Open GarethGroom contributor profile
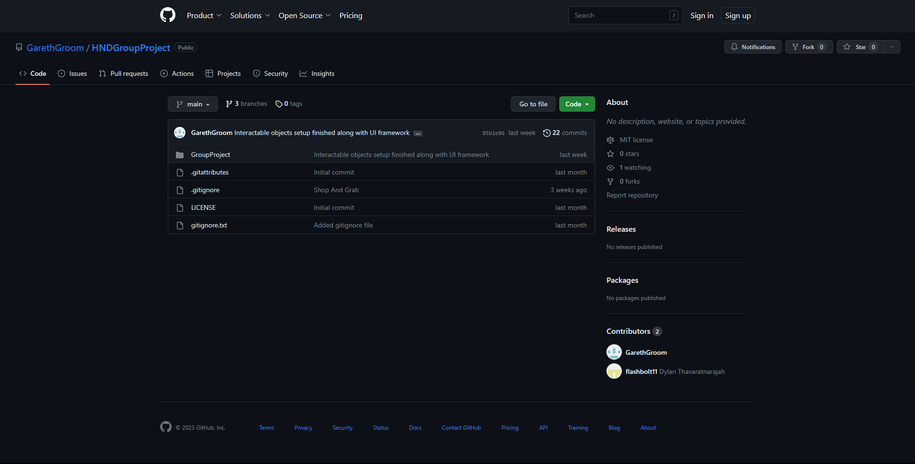Screen dimensions: 915x464 (x=646, y=353)
